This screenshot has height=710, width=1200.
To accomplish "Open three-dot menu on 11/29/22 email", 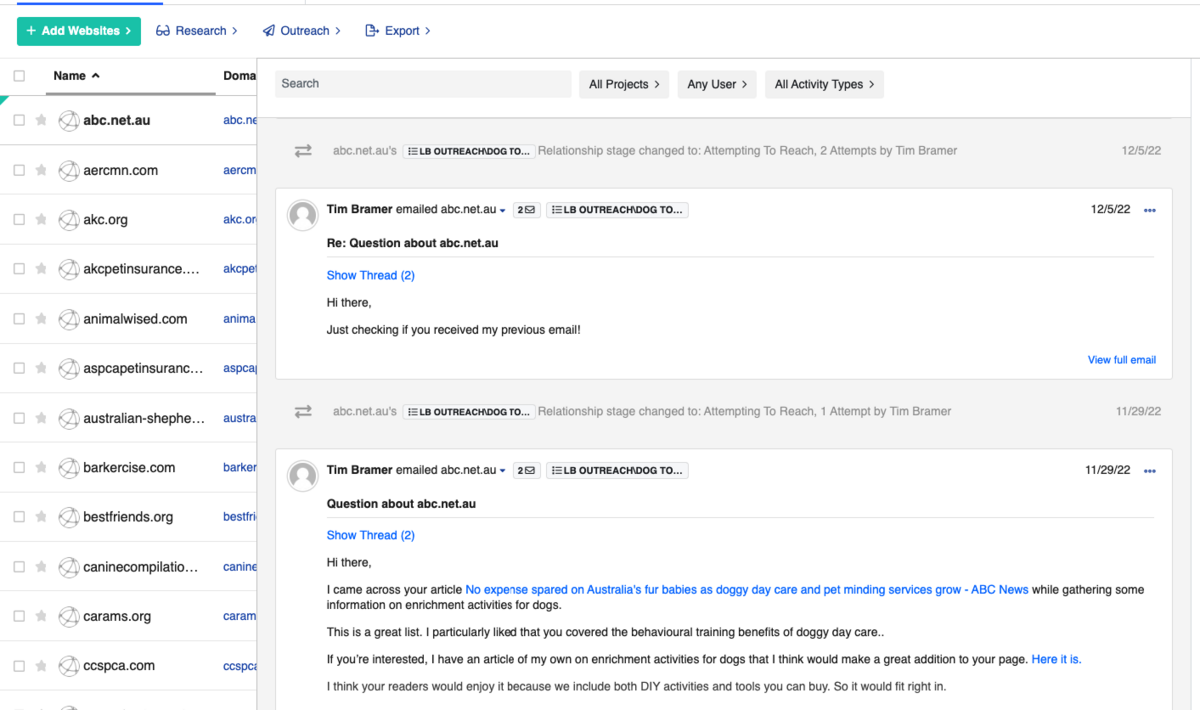I will (x=1149, y=470).
